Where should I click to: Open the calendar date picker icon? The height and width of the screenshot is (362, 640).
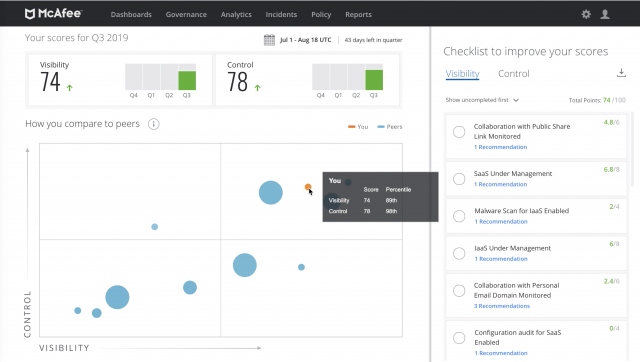point(269,40)
